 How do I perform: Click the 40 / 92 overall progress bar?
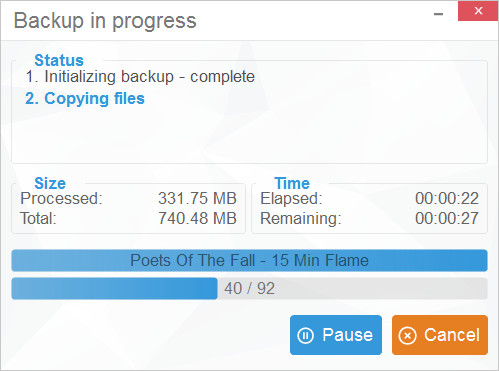249,288
